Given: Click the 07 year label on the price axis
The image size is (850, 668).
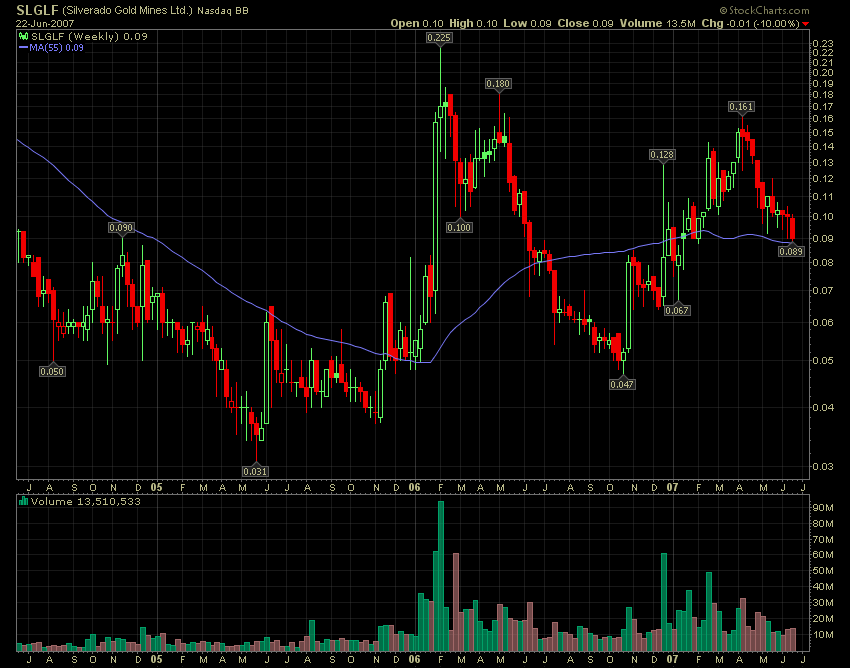Looking at the screenshot, I should (x=672, y=487).
